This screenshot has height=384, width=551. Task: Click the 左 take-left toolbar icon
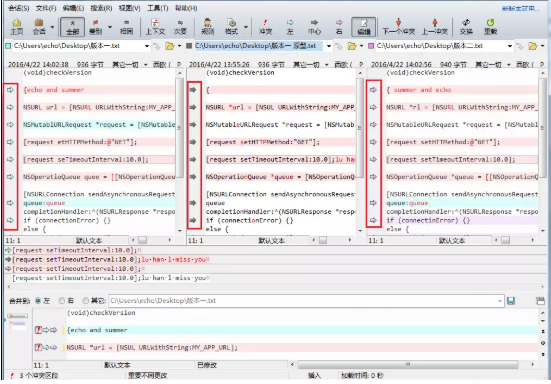click(x=290, y=27)
